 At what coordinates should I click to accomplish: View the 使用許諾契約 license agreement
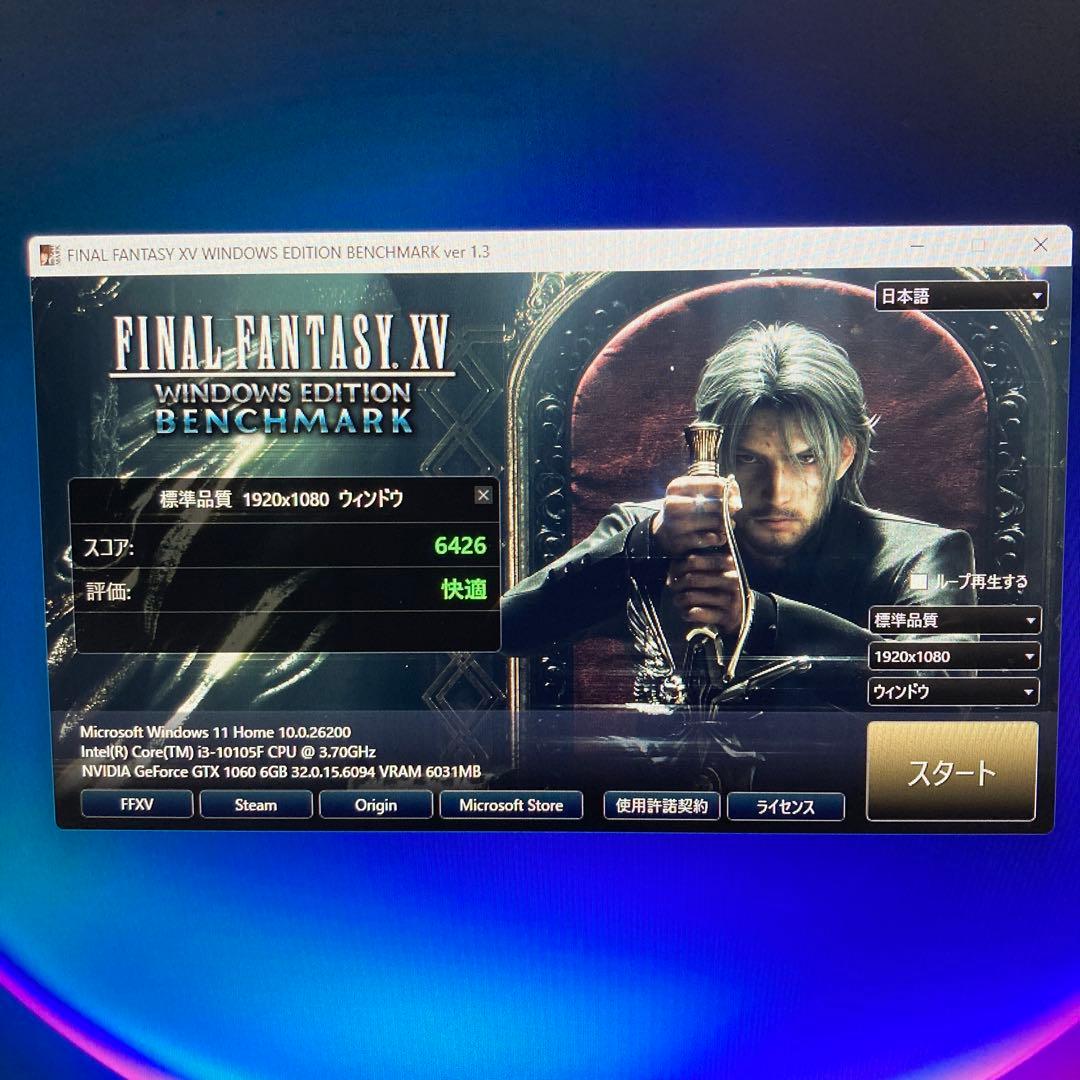(x=661, y=806)
